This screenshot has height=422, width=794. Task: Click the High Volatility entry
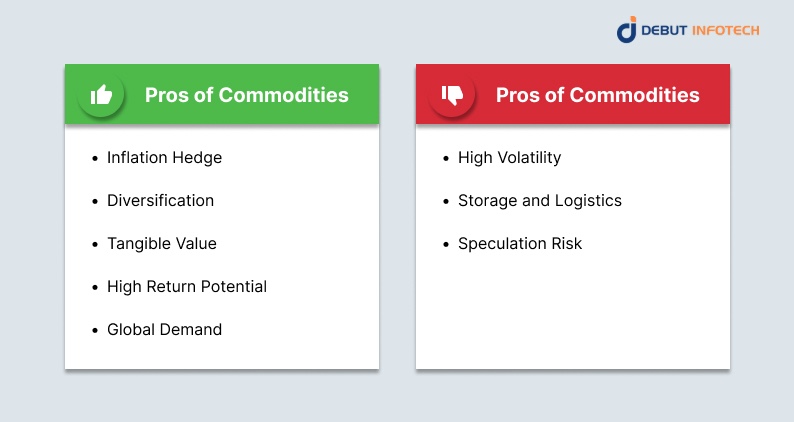point(509,158)
